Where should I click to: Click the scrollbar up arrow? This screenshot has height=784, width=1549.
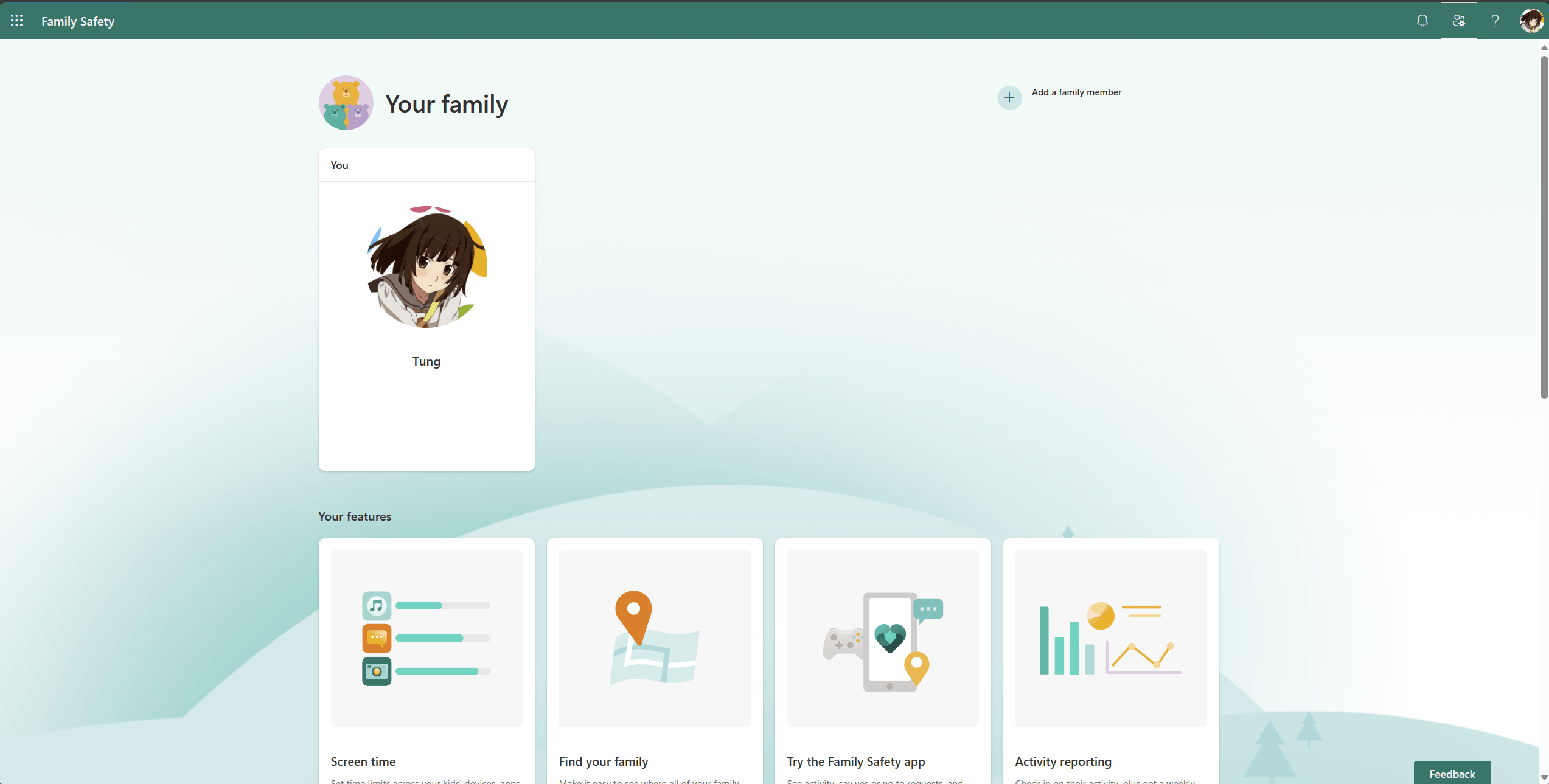pyautogui.click(x=1544, y=47)
